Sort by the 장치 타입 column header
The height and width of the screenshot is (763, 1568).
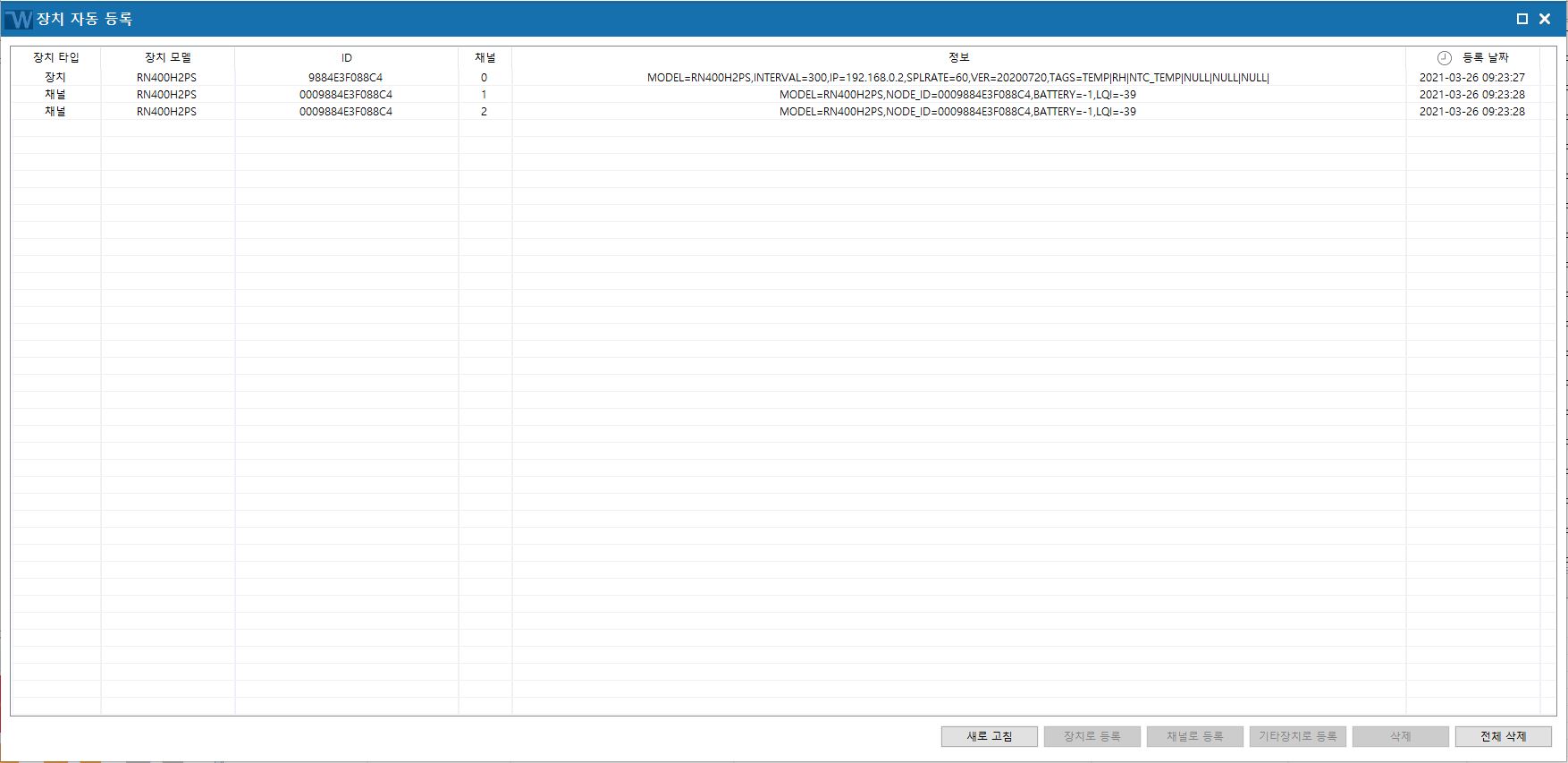click(x=56, y=57)
